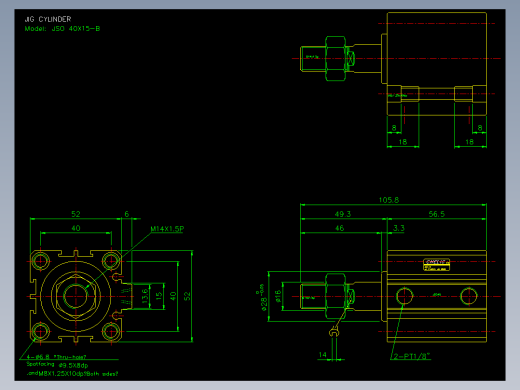Select the 46 rod length dimension
520x390 pixels.
339,228
